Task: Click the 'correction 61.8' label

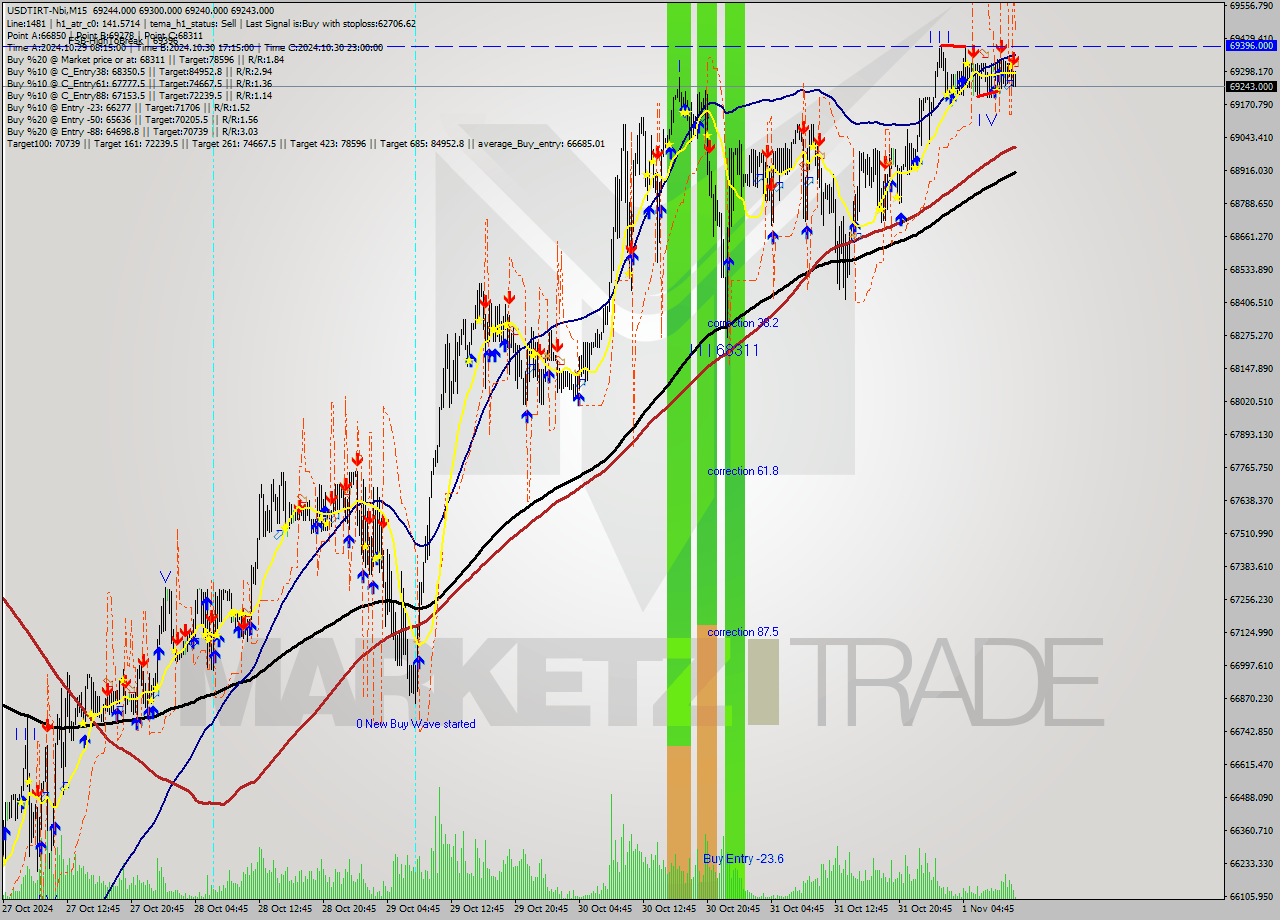Action: (x=743, y=471)
